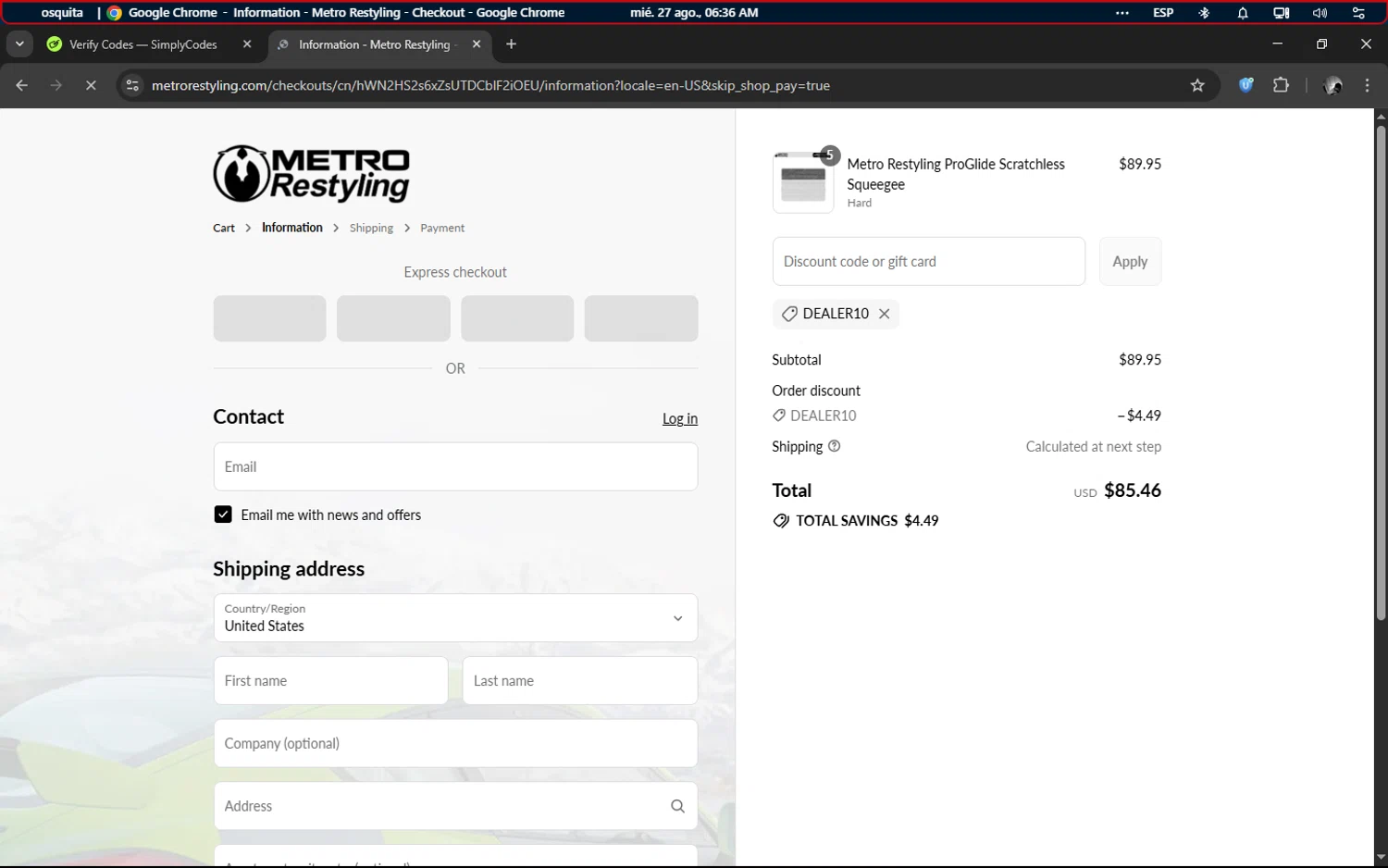Viewport: 1388px width, 868px height.
Task: Close the Verify Codes SimplyCodes tab
Action: pyautogui.click(x=247, y=43)
